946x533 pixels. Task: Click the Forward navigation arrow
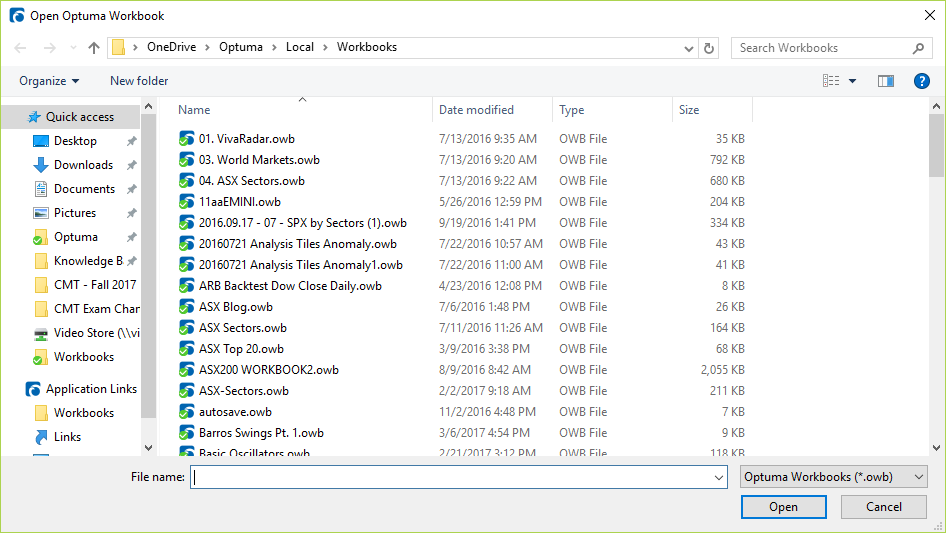click(x=49, y=48)
